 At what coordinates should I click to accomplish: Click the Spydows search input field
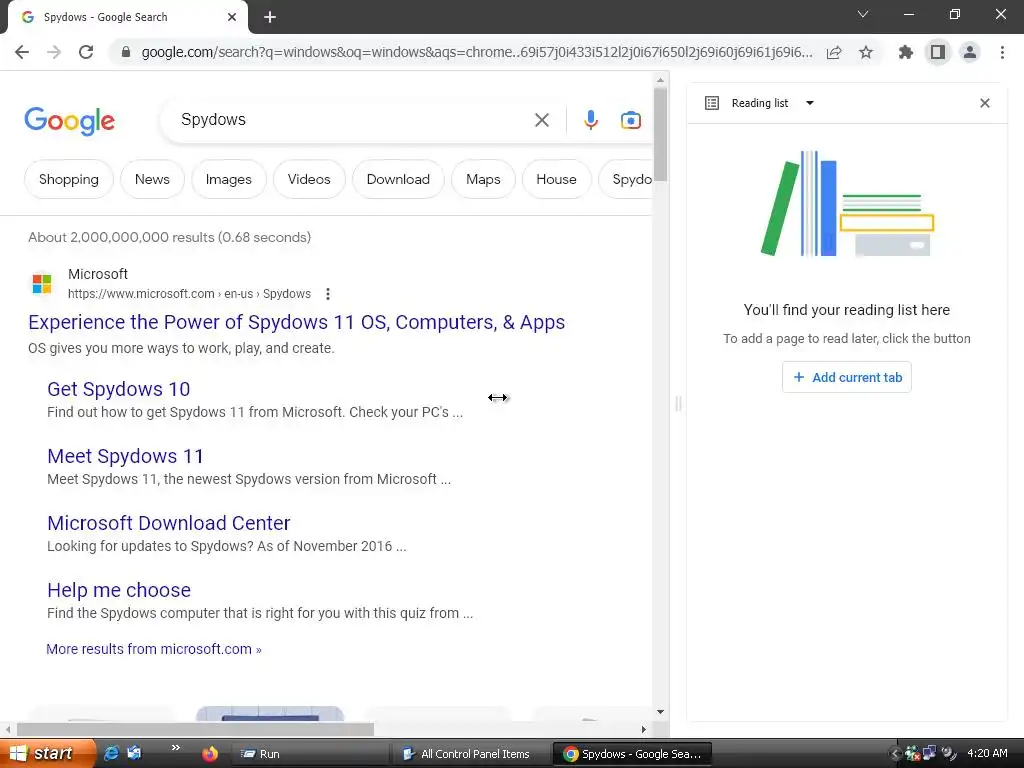click(x=353, y=120)
